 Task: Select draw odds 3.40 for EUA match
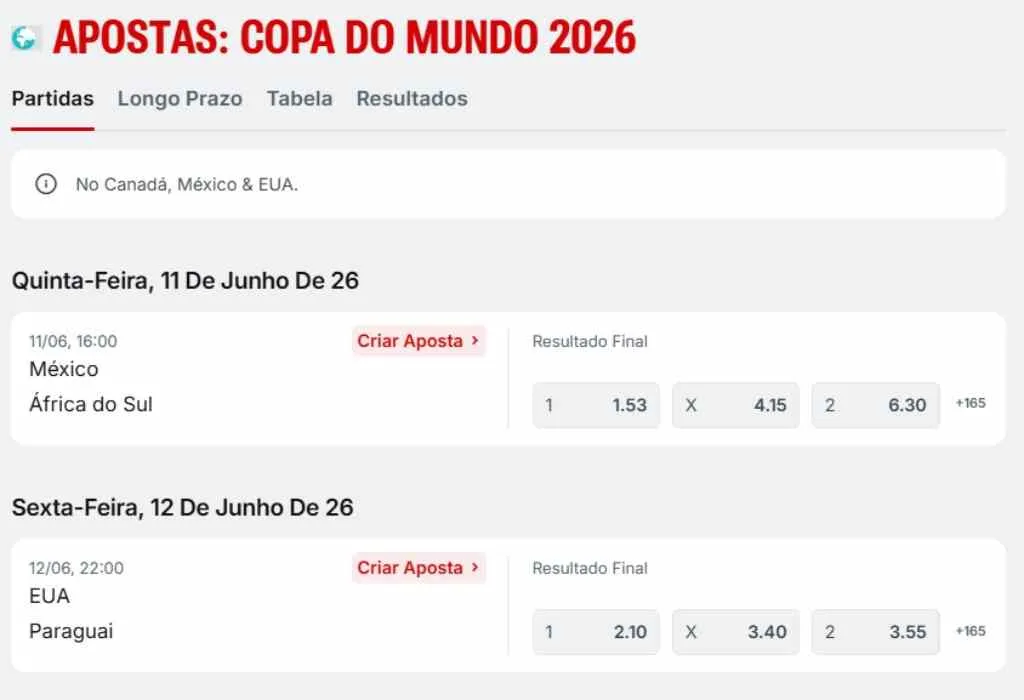(x=735, y=632)
